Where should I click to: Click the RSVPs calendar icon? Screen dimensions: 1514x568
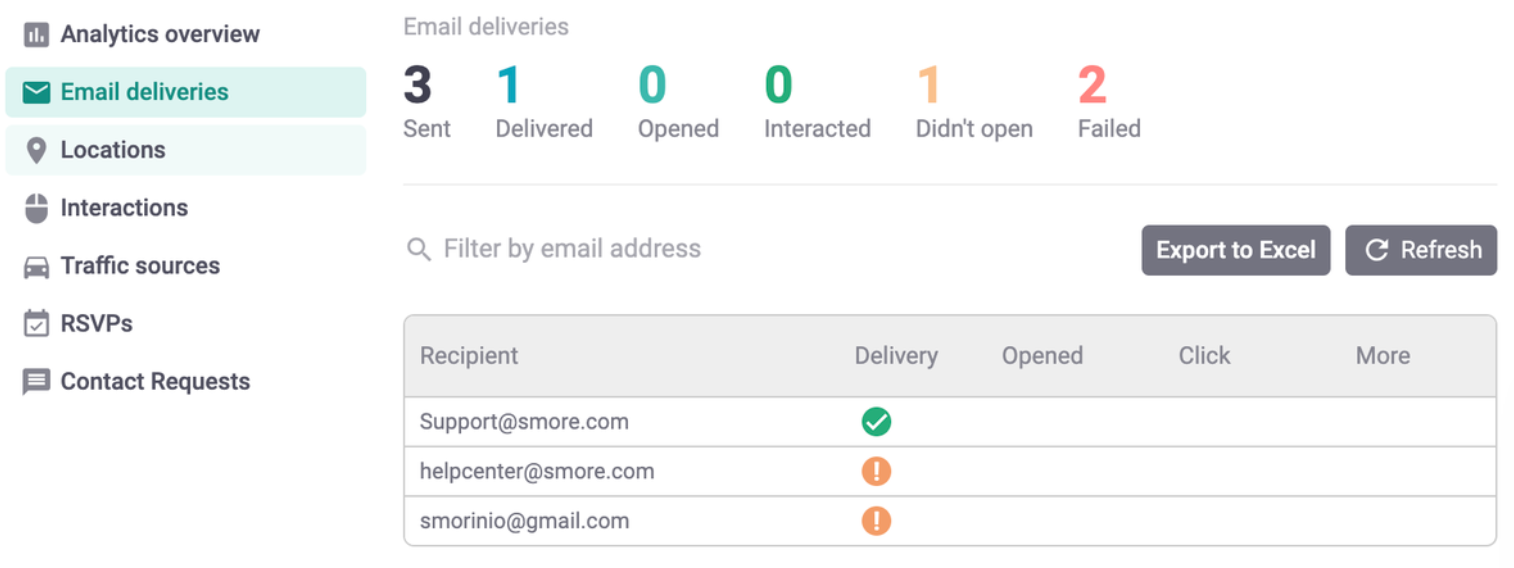[x=36, y=324]
